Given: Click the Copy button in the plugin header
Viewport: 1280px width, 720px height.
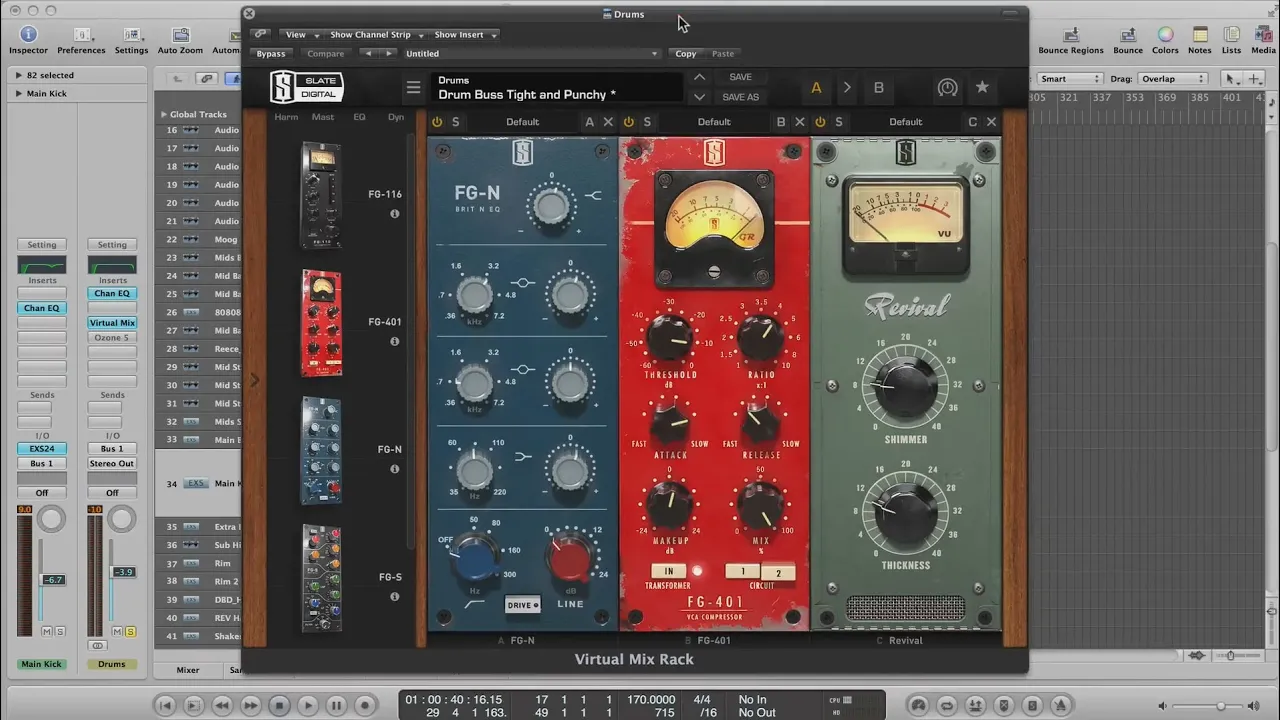Looking at the screenshot, I should 686,54.
